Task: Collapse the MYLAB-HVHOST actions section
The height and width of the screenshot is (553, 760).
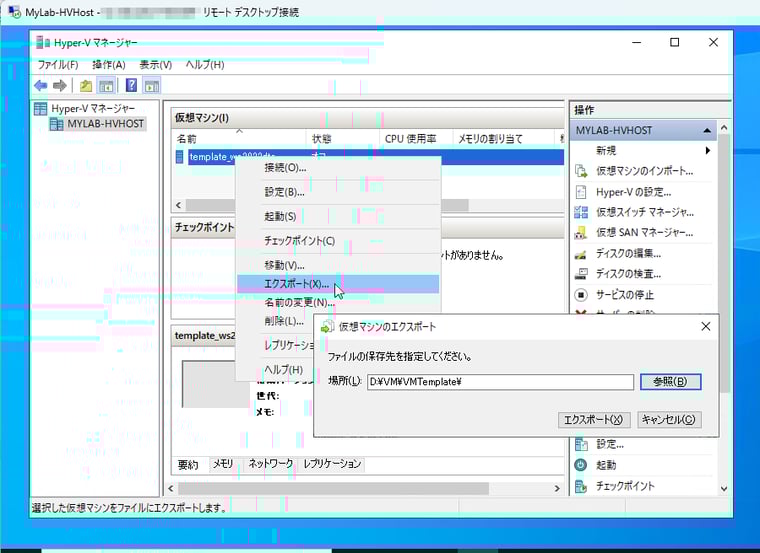Action: click(707, 130)
